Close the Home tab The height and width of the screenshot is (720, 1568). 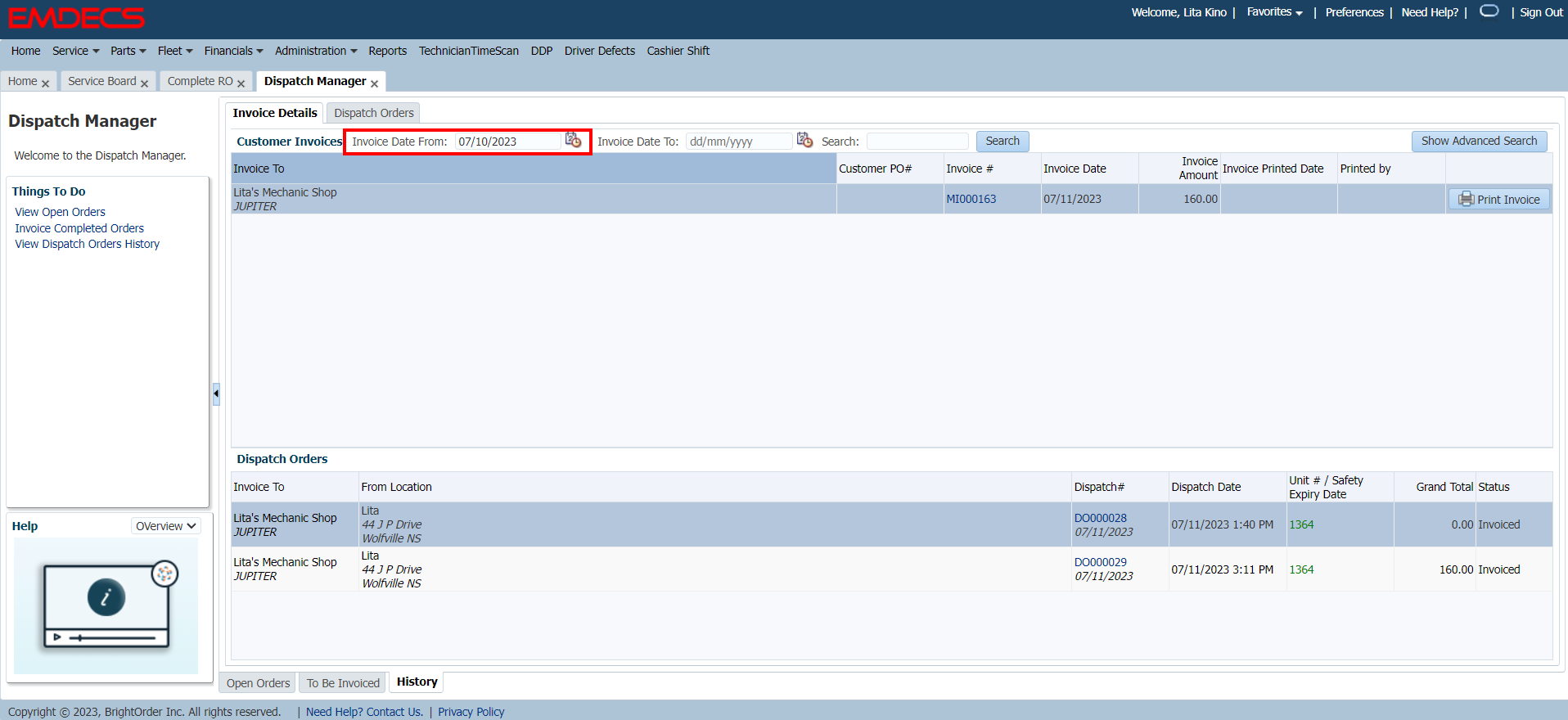[45, 83]
